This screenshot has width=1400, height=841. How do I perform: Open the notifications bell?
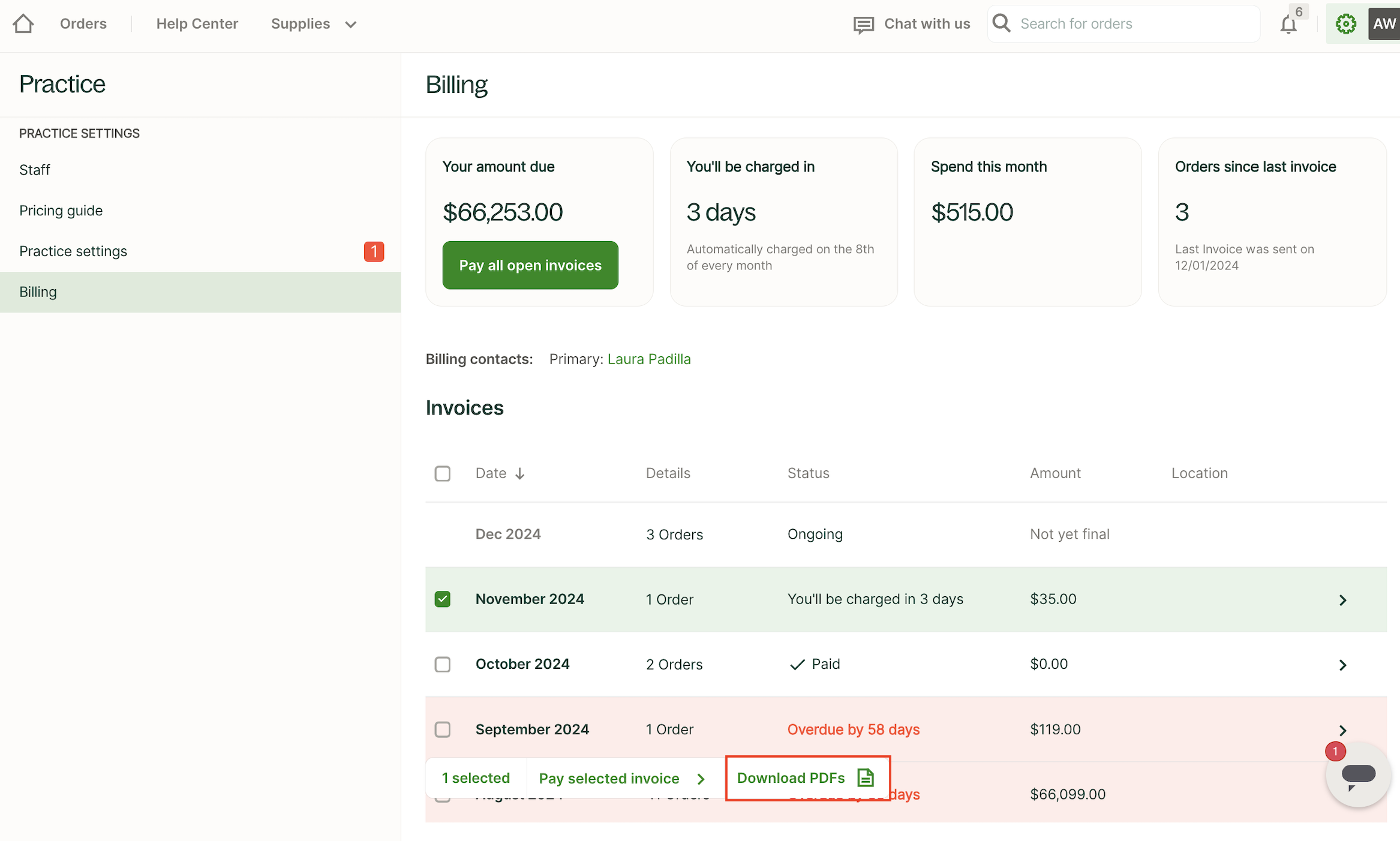pos(1288,25)
